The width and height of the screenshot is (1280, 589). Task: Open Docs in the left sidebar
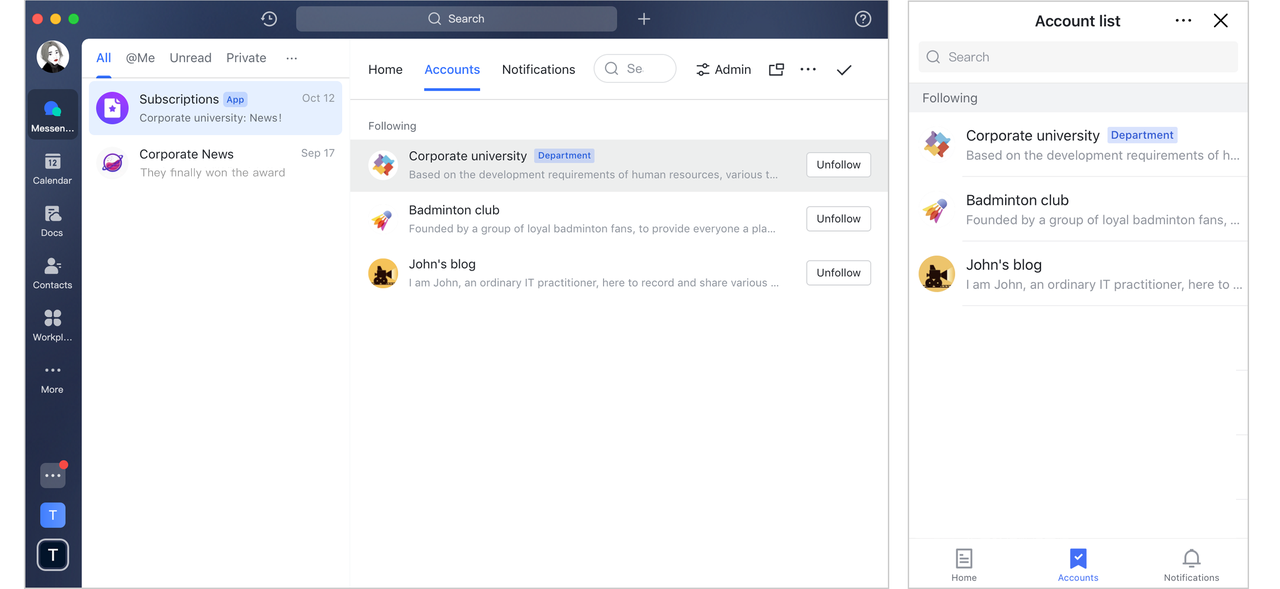[52, 220]
